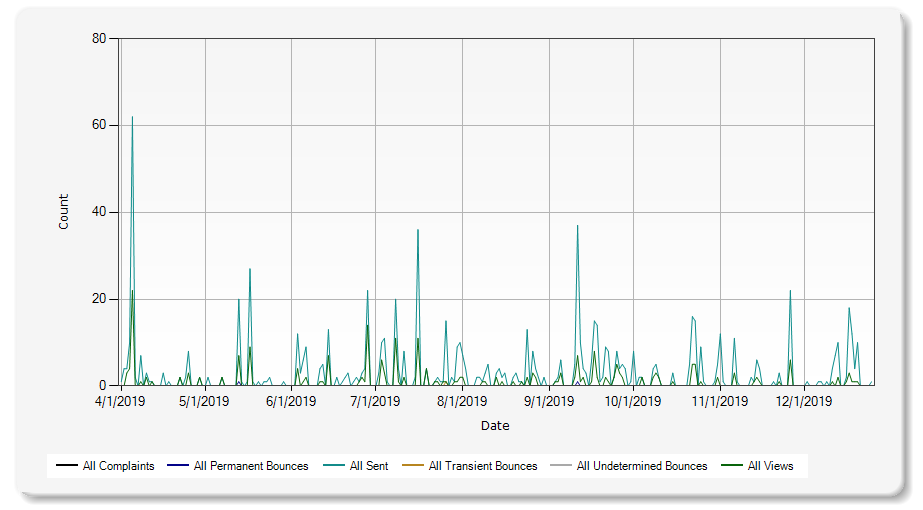The height and width of the screenshot is (510, 923).
Task: Click the All Complaints legend entry
Action: (x=105, y=466)
